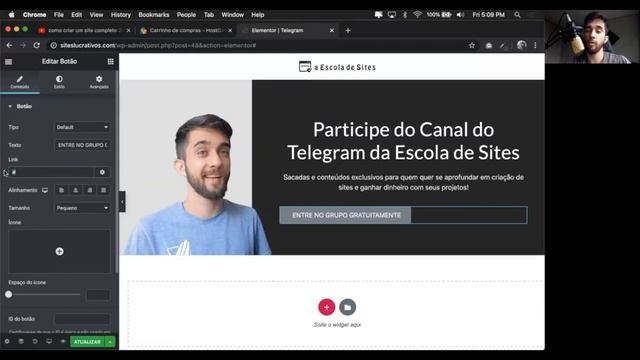This screenshot has height=360, width=640.
Task: Select the Sacadas e conteúdos exclusivos paragraph
Action: [403, 182]
